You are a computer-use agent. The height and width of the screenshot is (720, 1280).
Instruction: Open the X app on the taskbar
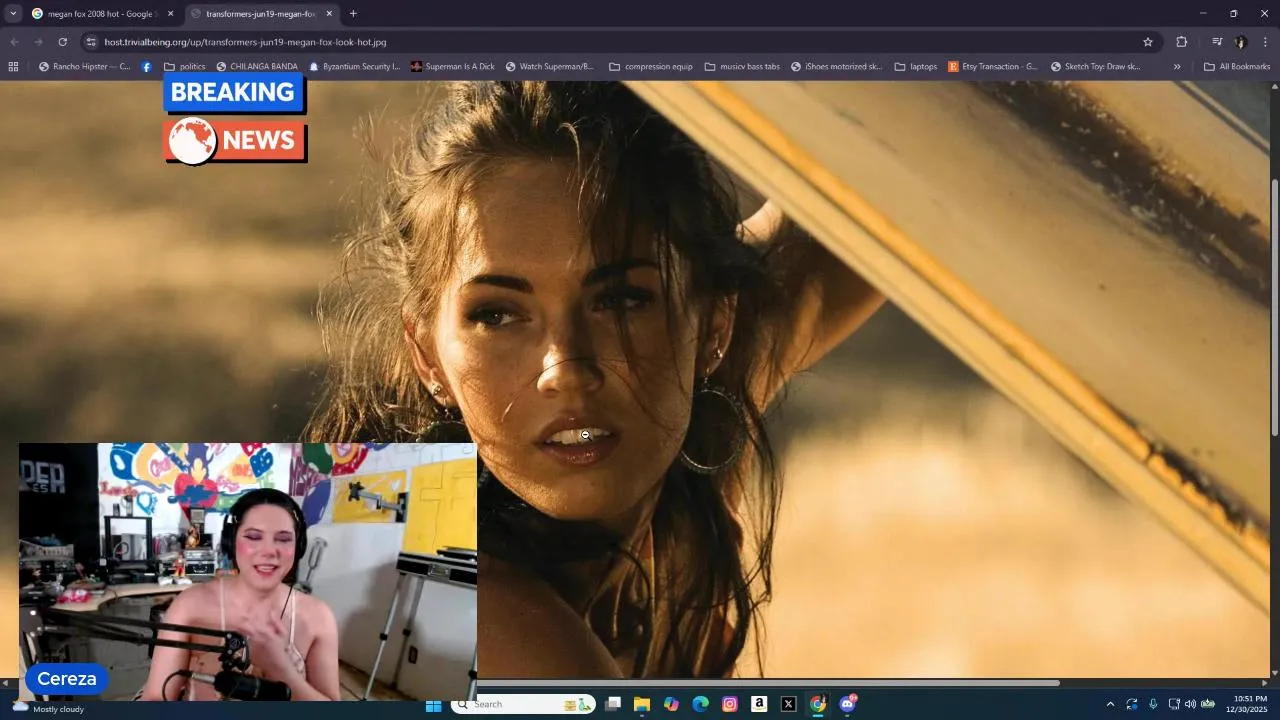tap(788, 705)
